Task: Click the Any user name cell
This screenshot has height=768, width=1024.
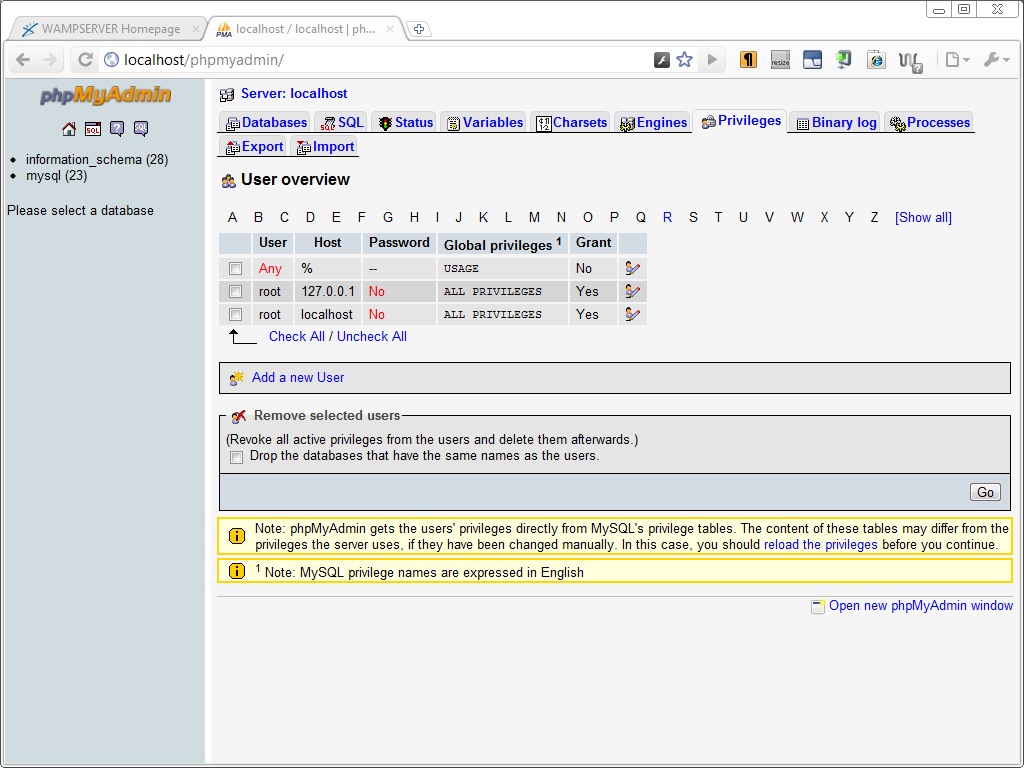Action: point(272,268)
